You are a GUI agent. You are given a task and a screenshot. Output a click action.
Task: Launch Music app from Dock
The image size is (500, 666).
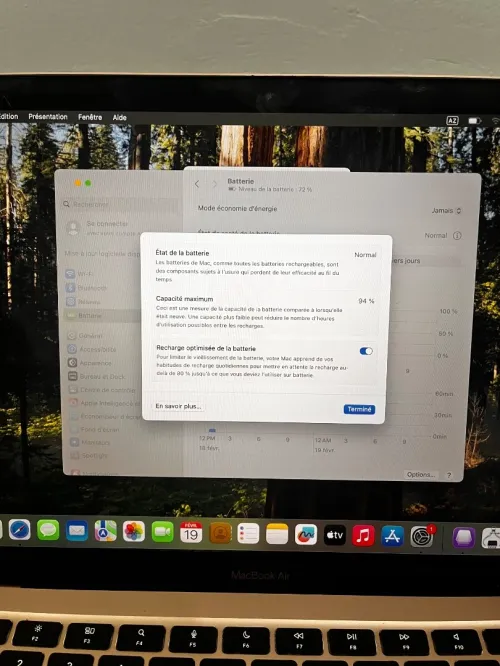363,535
